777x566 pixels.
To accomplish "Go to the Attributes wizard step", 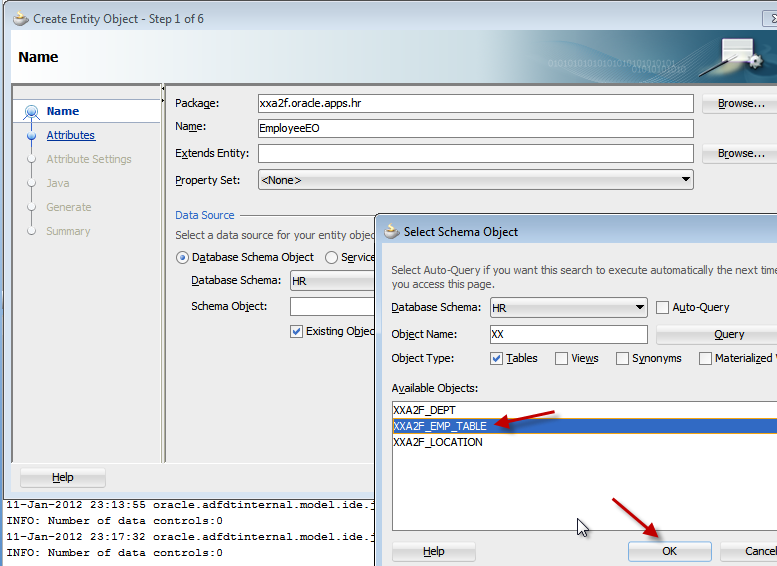I will click(71, 135).
